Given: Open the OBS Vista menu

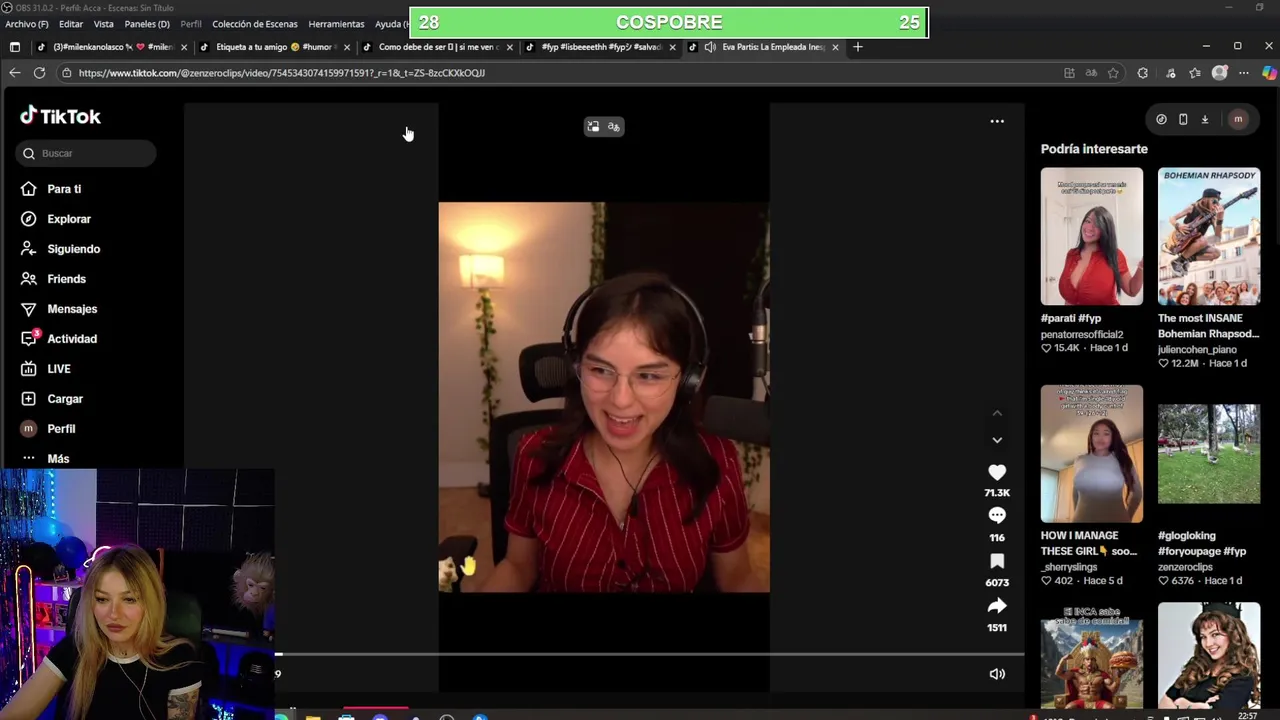Looking at the screenshot, I should click(103, 24).
